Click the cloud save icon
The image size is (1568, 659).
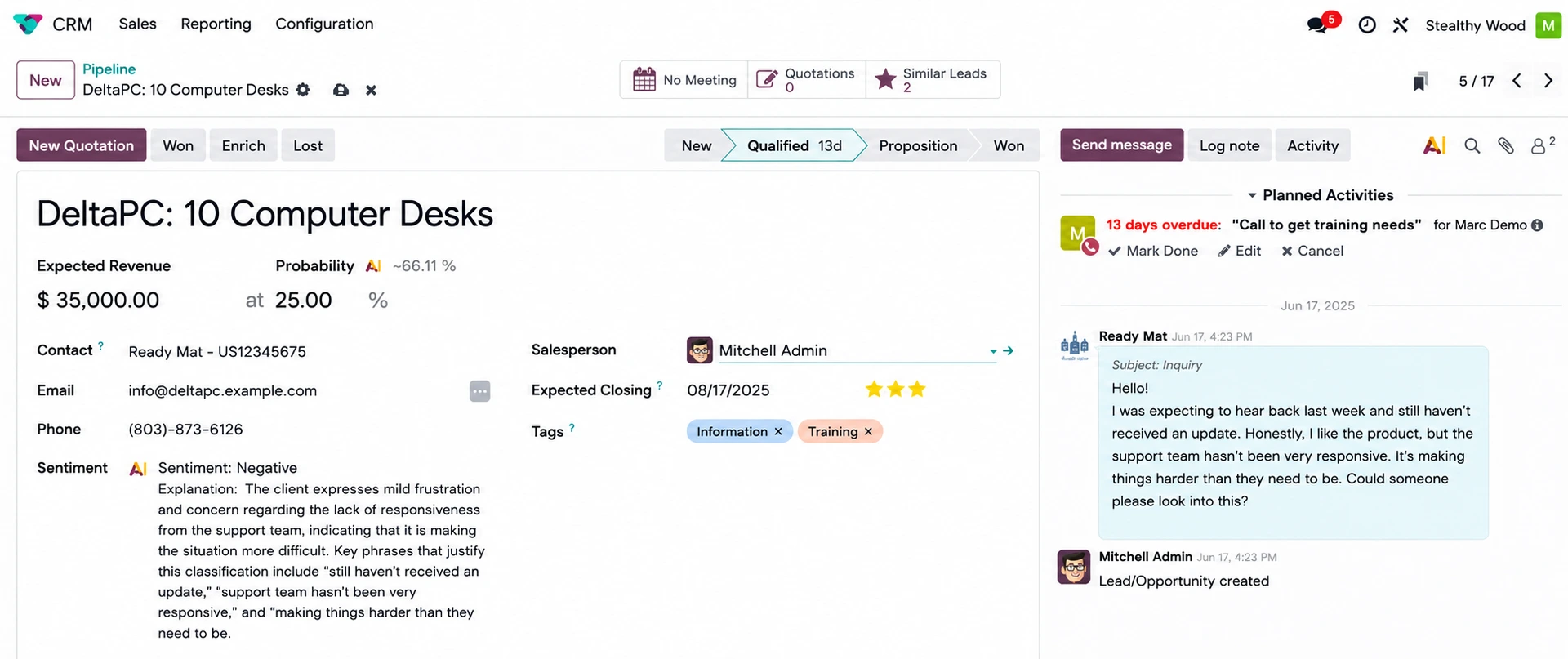tap(341, 90)
